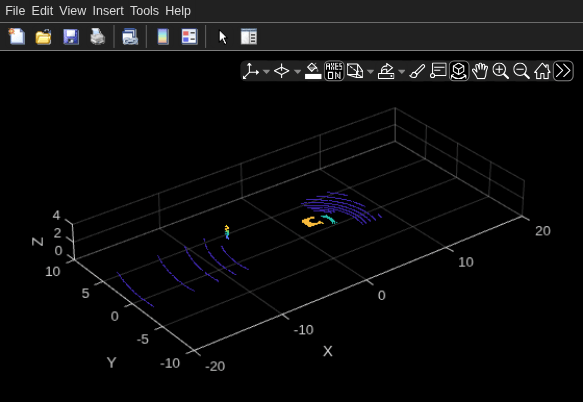This screenshot has height=402, width=583.
Task: Click the X axis label
Action: click(x=328, y=351)
